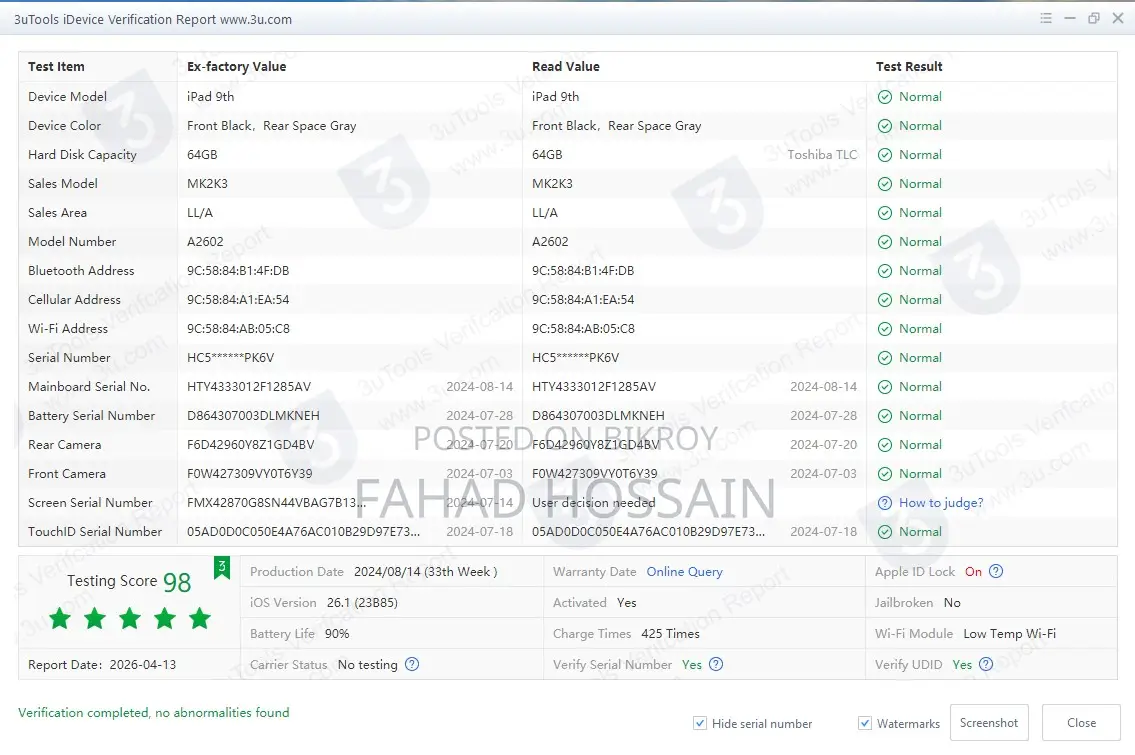Click the ex-factory Sales Model MK2K3
The image size is (1135, 755).
pyautogui.click(x=207, y=184)
